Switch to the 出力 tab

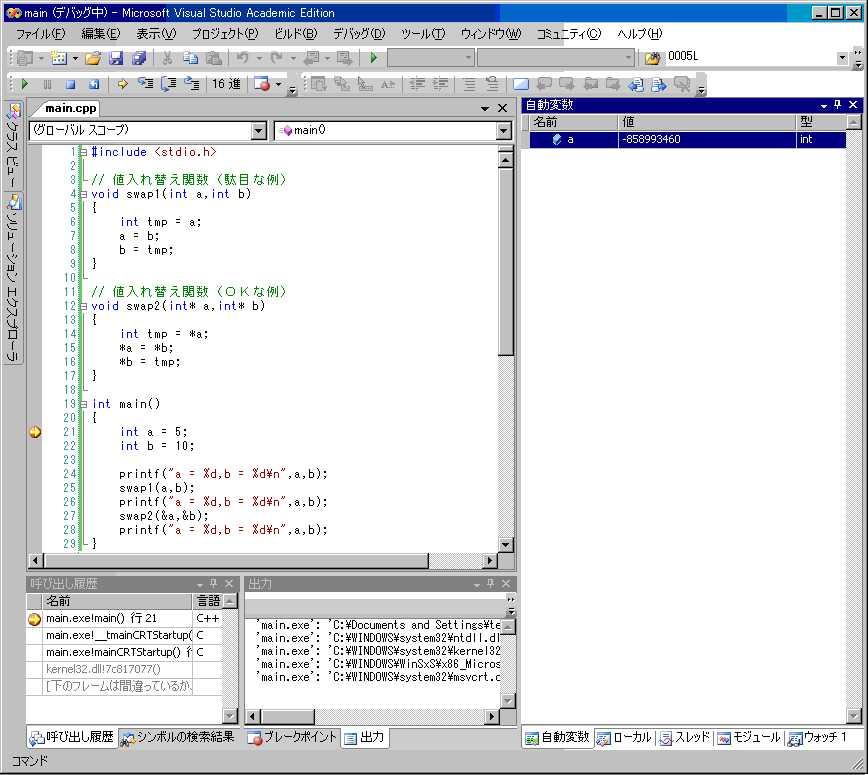364,738
